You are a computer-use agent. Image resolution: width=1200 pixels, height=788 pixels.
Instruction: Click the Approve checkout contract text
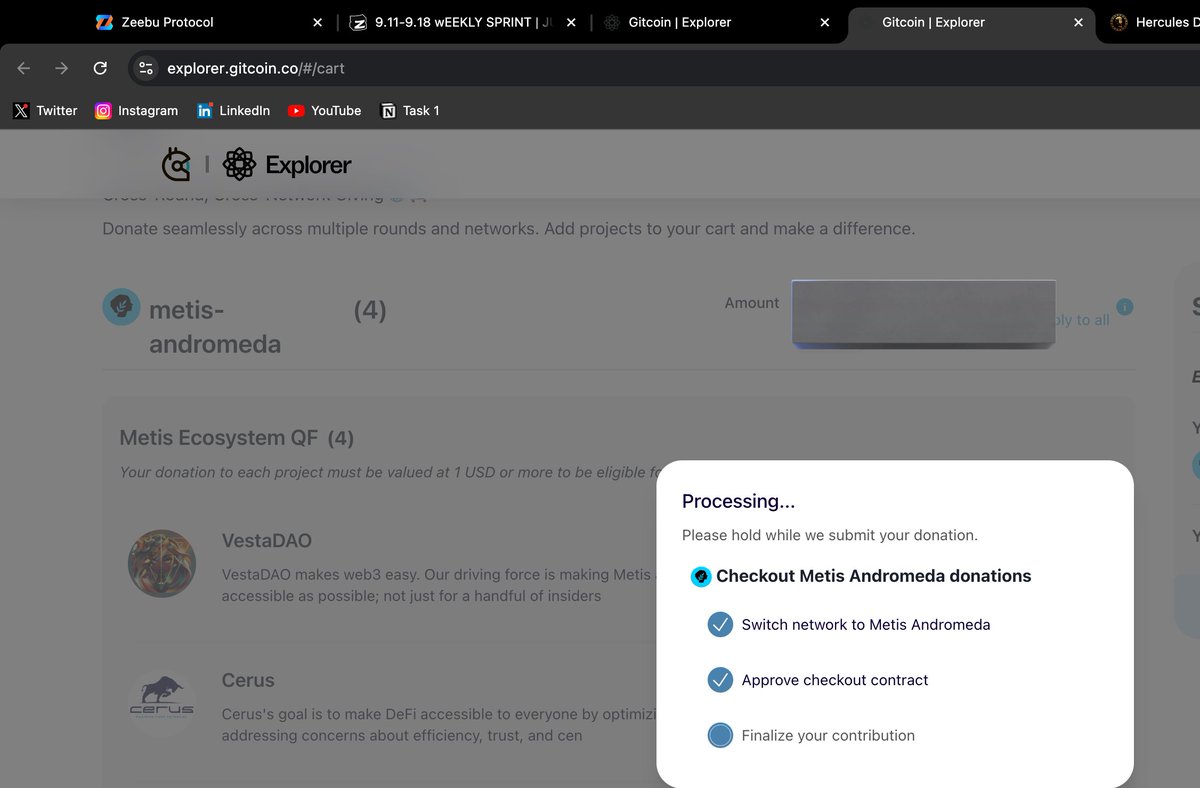coord(835,680)
